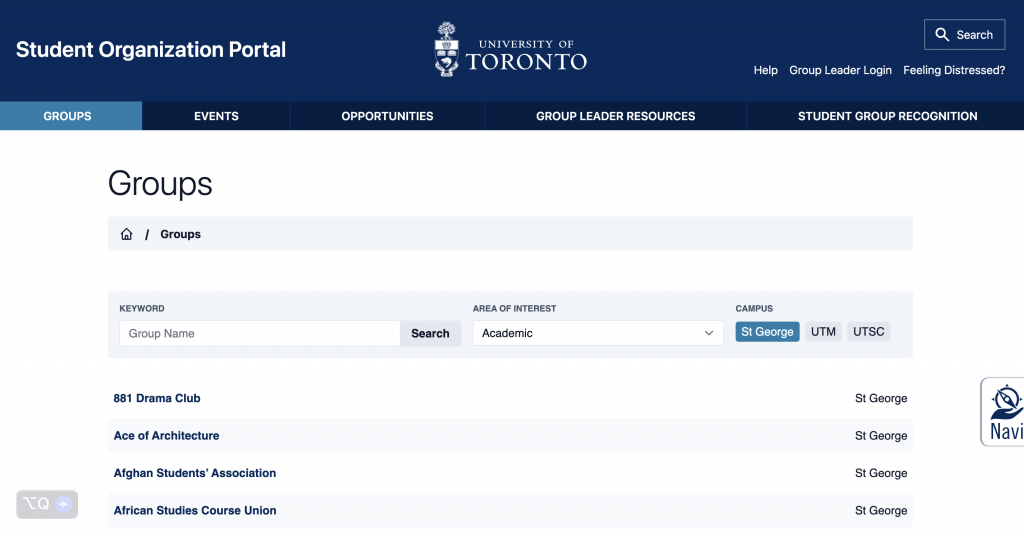Click the Help link
The height and width of the screenshot is (536, 1024).
click(x=765, y=70)
